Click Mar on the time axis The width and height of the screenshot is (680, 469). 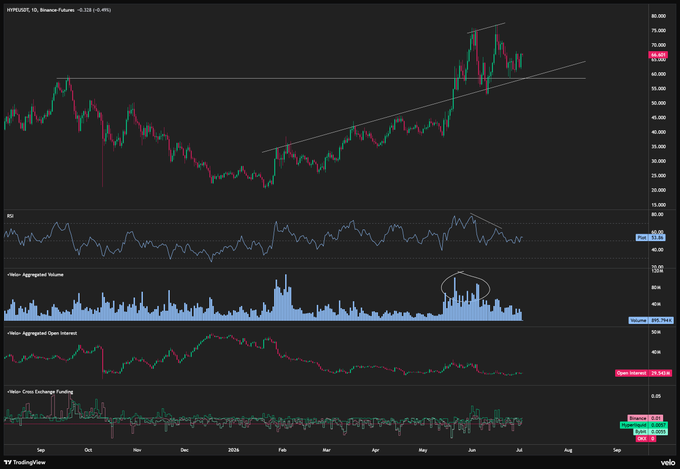[x=326, y=450]
